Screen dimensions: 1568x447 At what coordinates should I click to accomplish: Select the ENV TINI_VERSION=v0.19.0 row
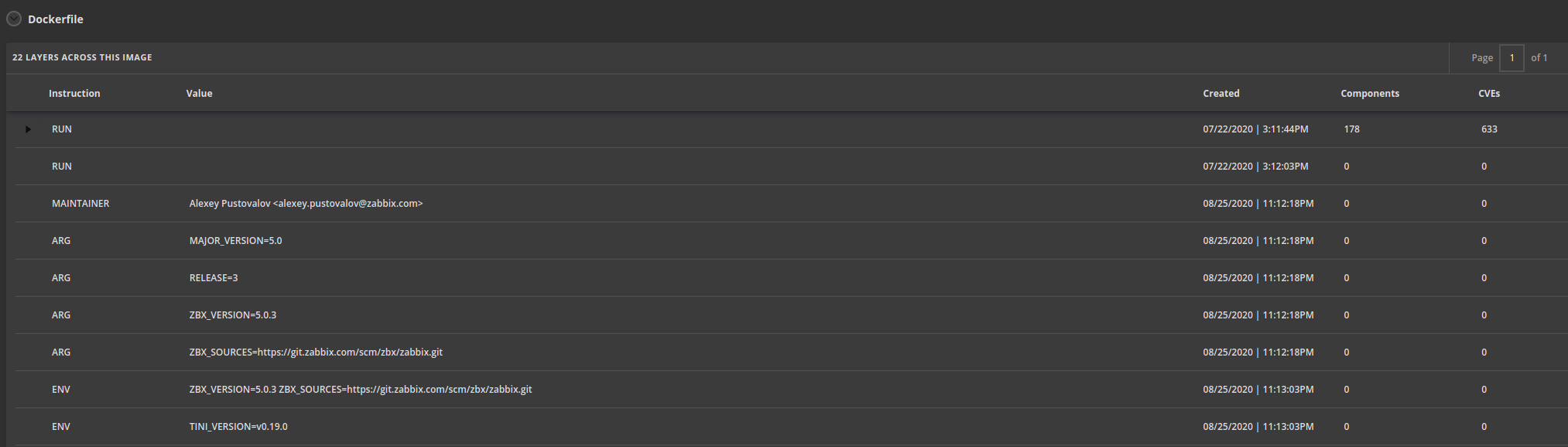[792, 427]
